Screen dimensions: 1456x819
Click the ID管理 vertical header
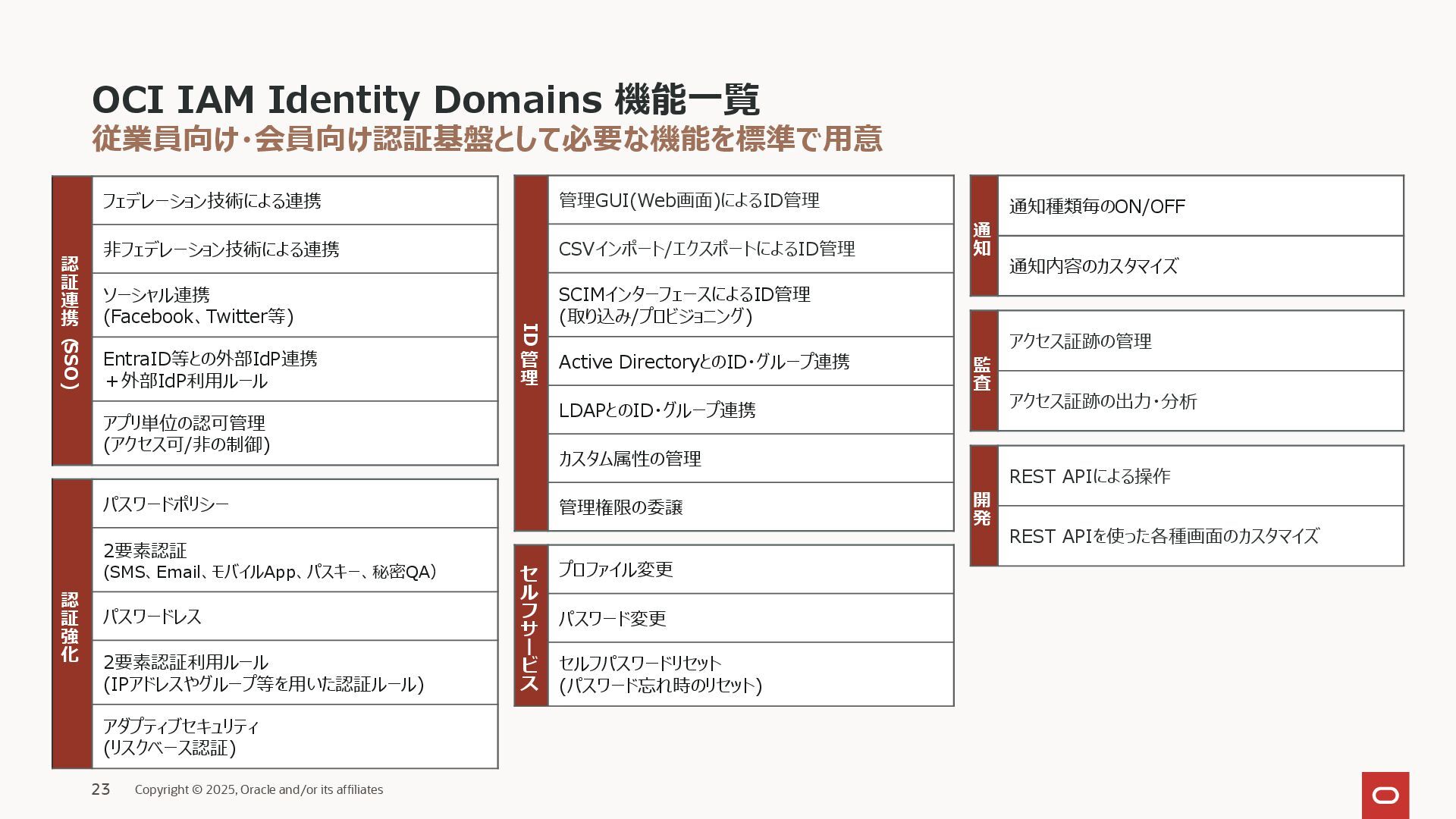pyautogui.click(x=531, y=353)
